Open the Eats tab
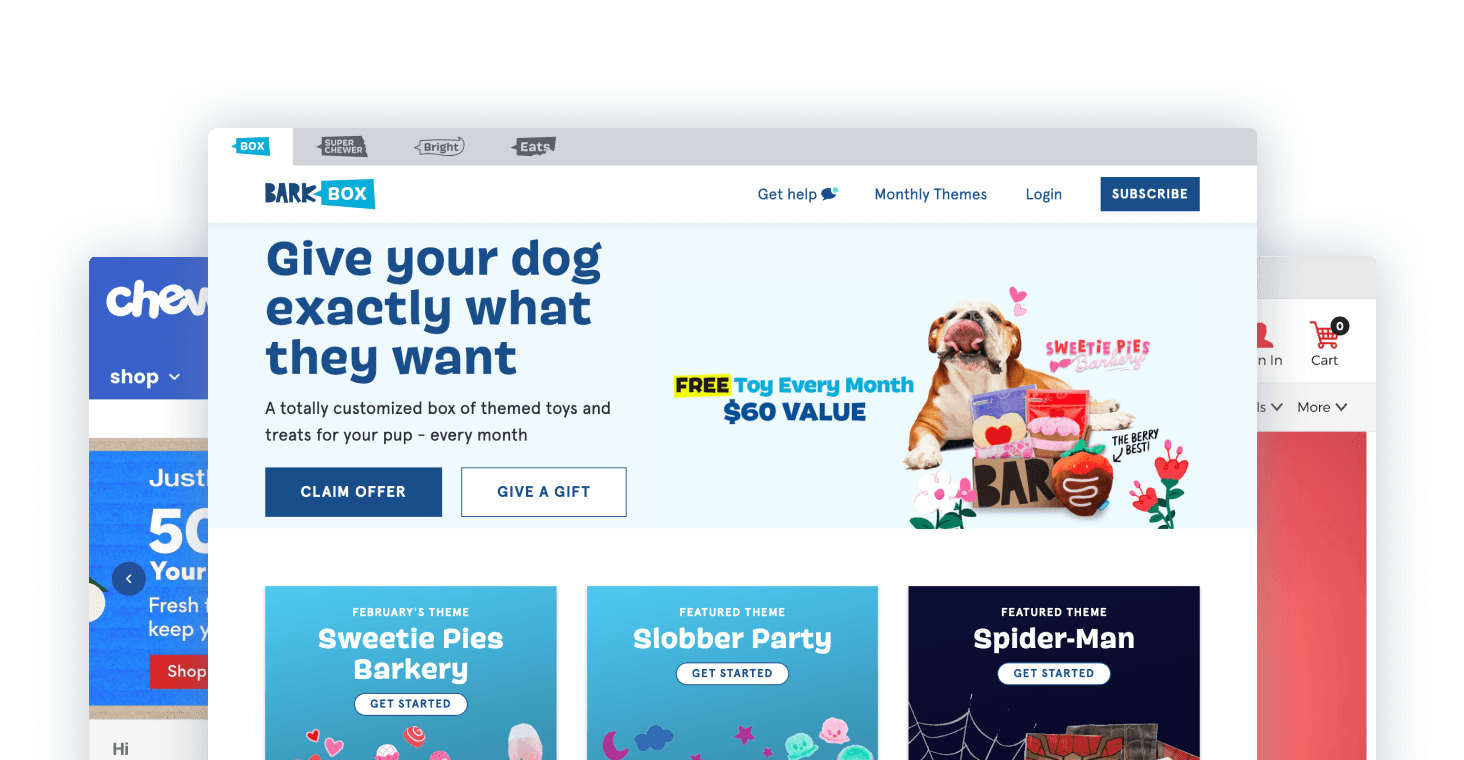The image size is (1464, 760). 533,147
